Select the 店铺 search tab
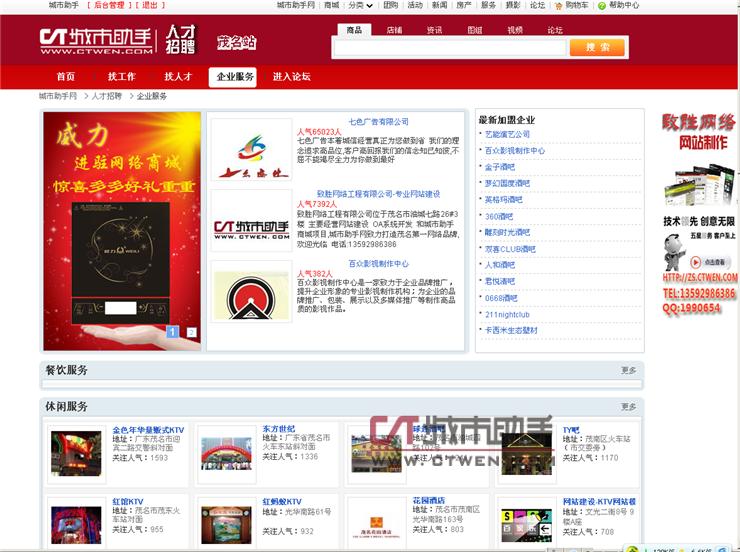Screen dimensions: 740x552 395,30
